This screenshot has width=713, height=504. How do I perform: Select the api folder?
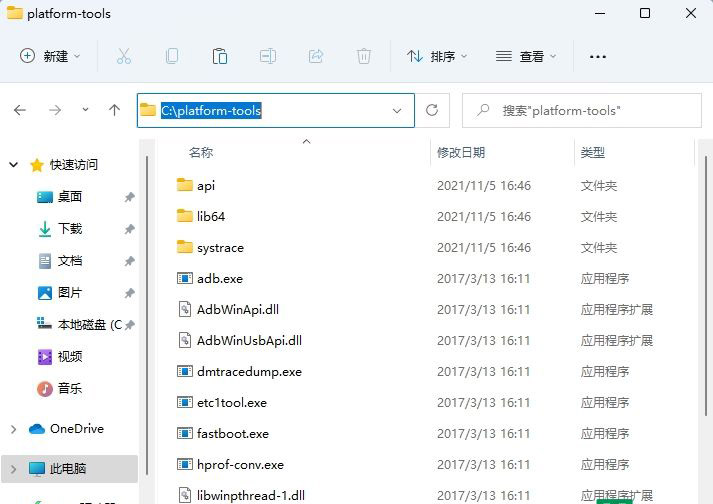tap(206, 186)
